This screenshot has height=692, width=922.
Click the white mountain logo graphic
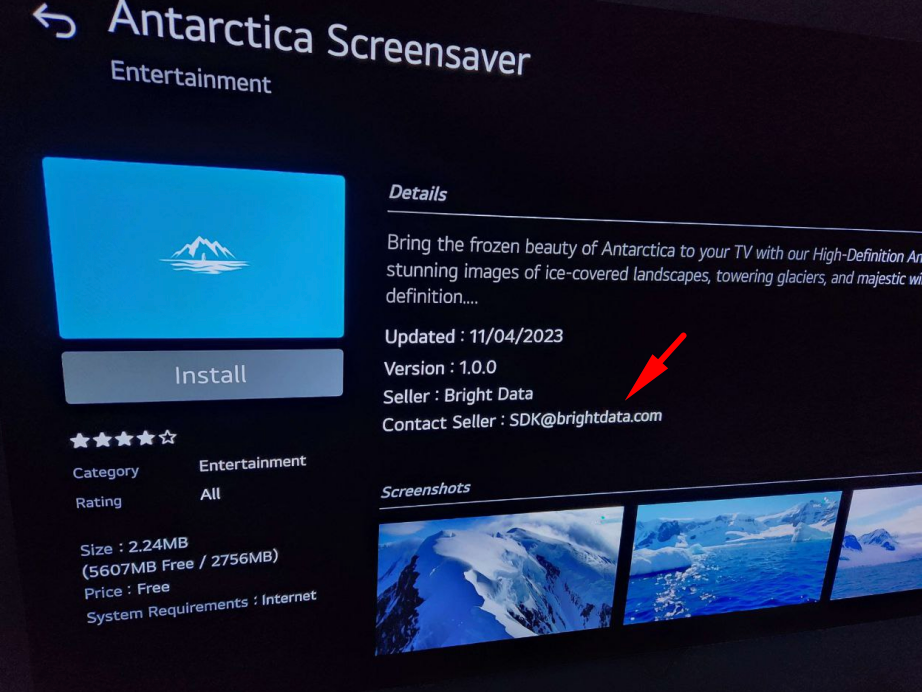(204, 255)
